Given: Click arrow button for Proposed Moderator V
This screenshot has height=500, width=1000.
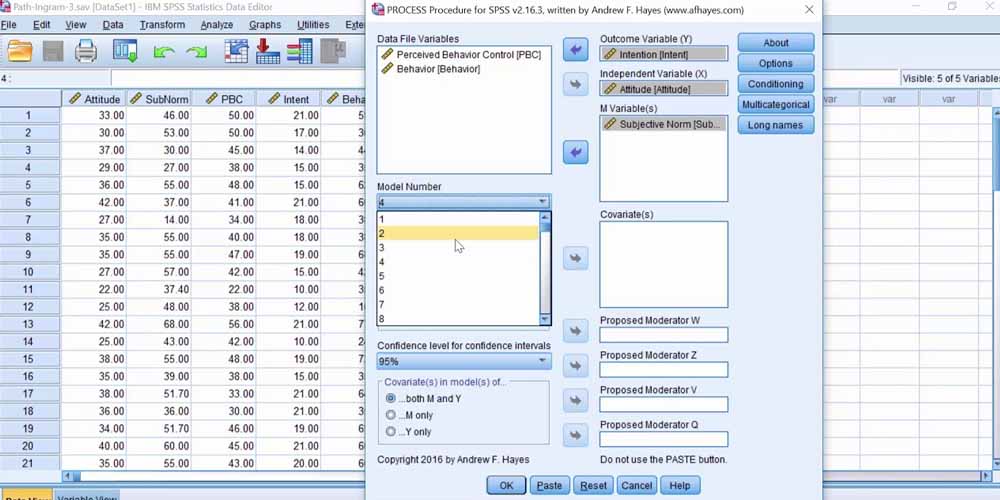Looking at the screenshot, I should (x=575, y=401).
